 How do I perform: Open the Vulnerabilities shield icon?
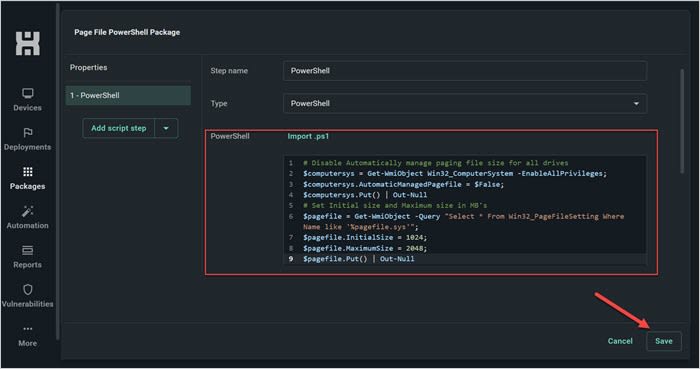28,289
